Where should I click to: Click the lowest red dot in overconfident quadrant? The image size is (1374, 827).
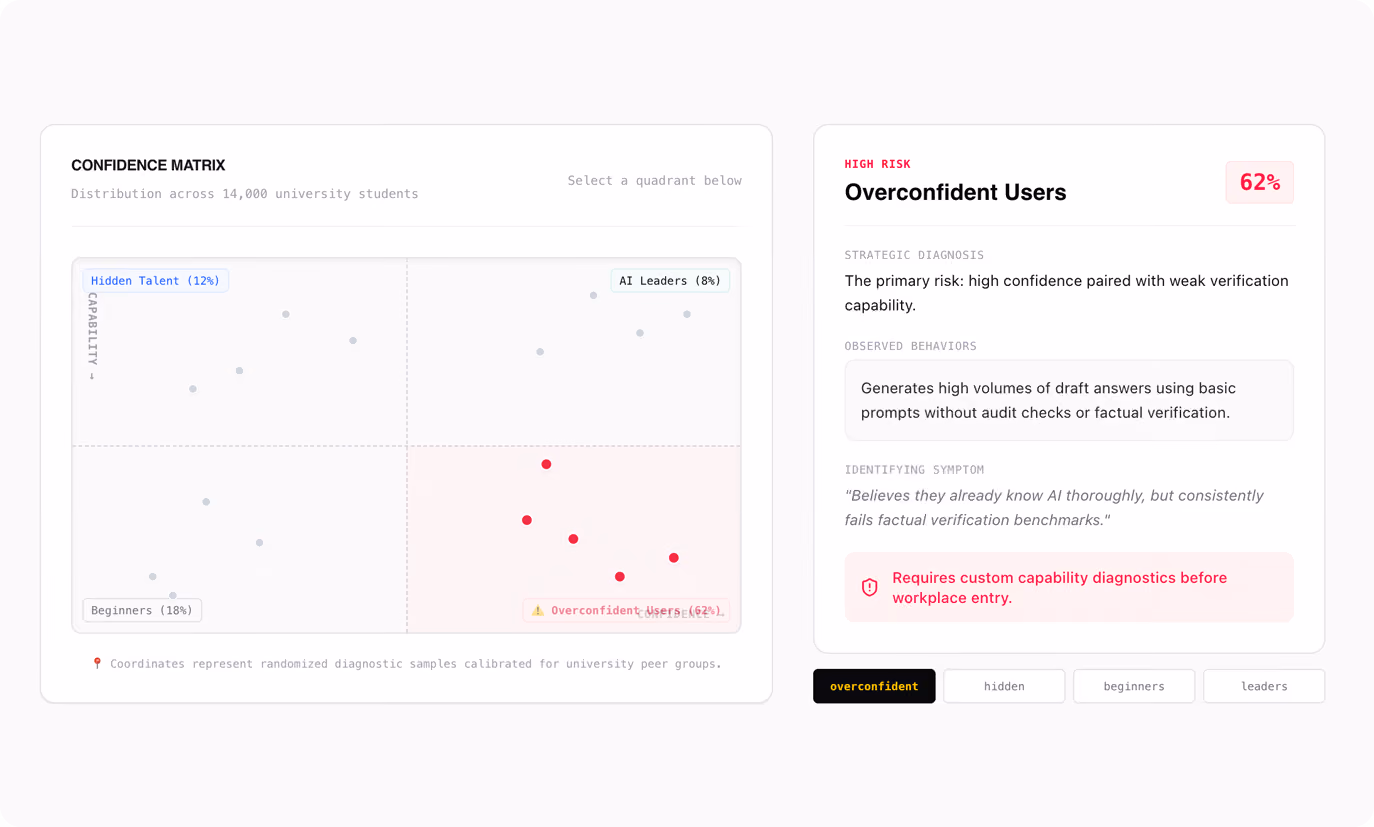click(620, 577)
